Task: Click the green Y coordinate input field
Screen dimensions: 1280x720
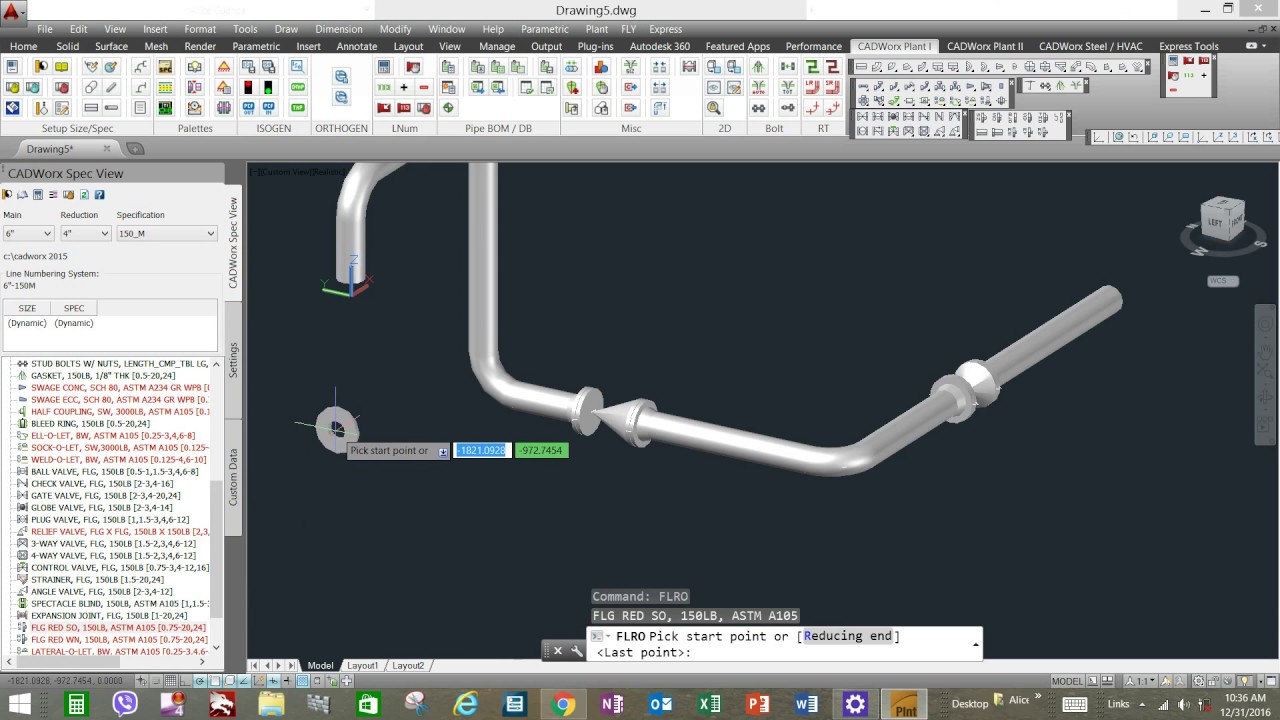Action: pos(541,451)
